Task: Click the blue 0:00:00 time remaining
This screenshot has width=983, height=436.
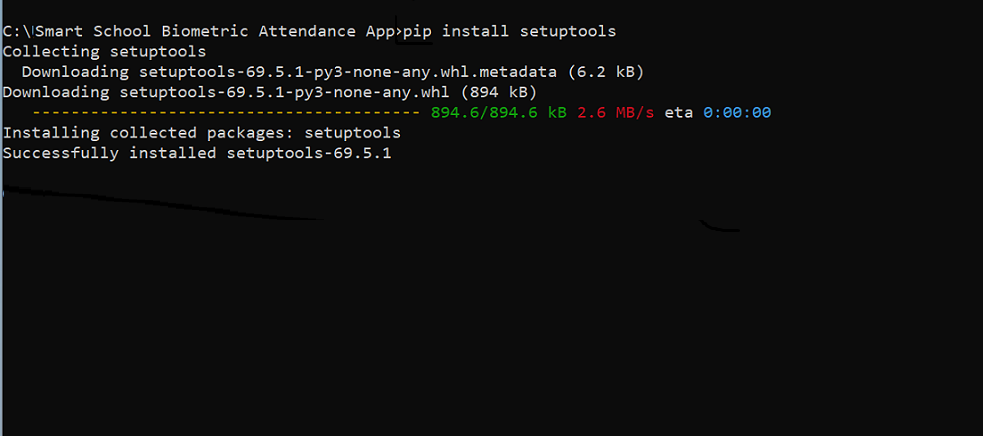Action: (x=737, y=112)
